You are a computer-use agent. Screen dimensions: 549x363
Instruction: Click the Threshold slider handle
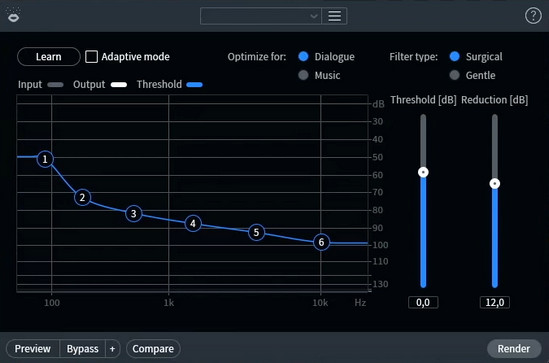423,172
